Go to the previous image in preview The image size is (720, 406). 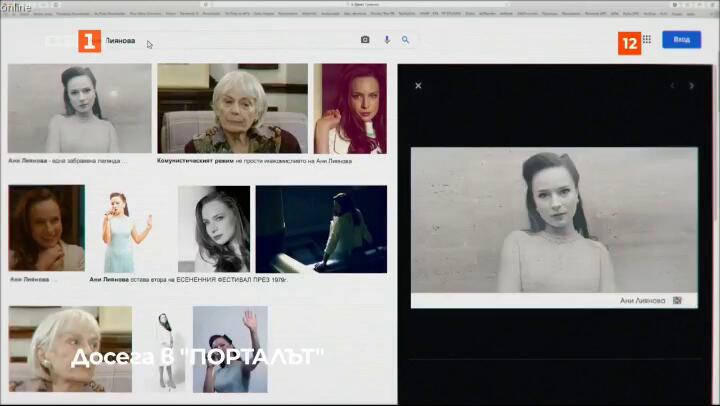672,86
